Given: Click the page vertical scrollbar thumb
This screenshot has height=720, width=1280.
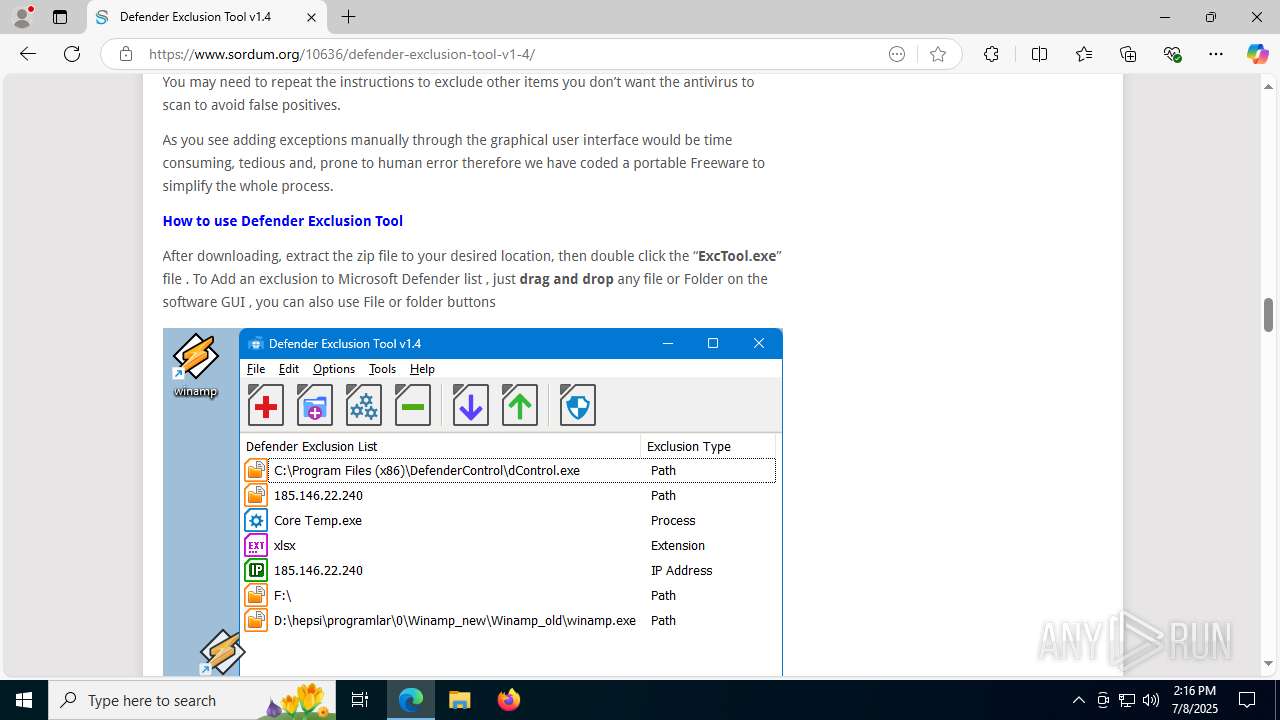Looking at the screenshot, I should click(1268, 315).
